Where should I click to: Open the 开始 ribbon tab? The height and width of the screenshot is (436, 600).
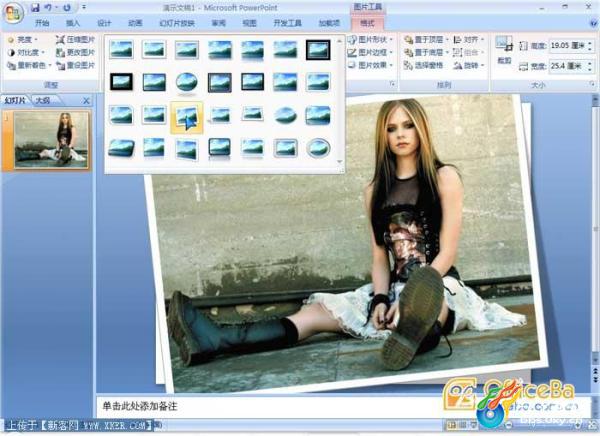click(42, 23)
